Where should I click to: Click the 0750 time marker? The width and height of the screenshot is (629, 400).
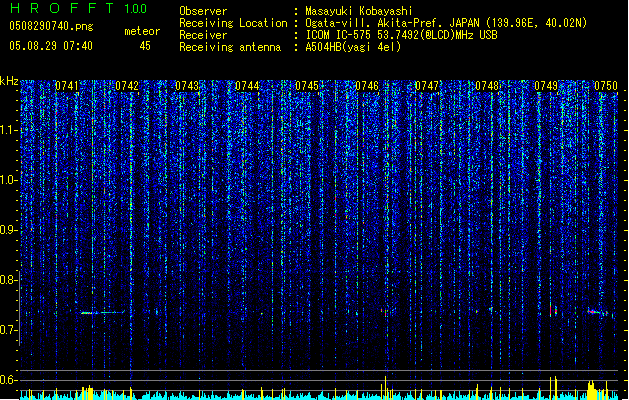pos(606,86)
